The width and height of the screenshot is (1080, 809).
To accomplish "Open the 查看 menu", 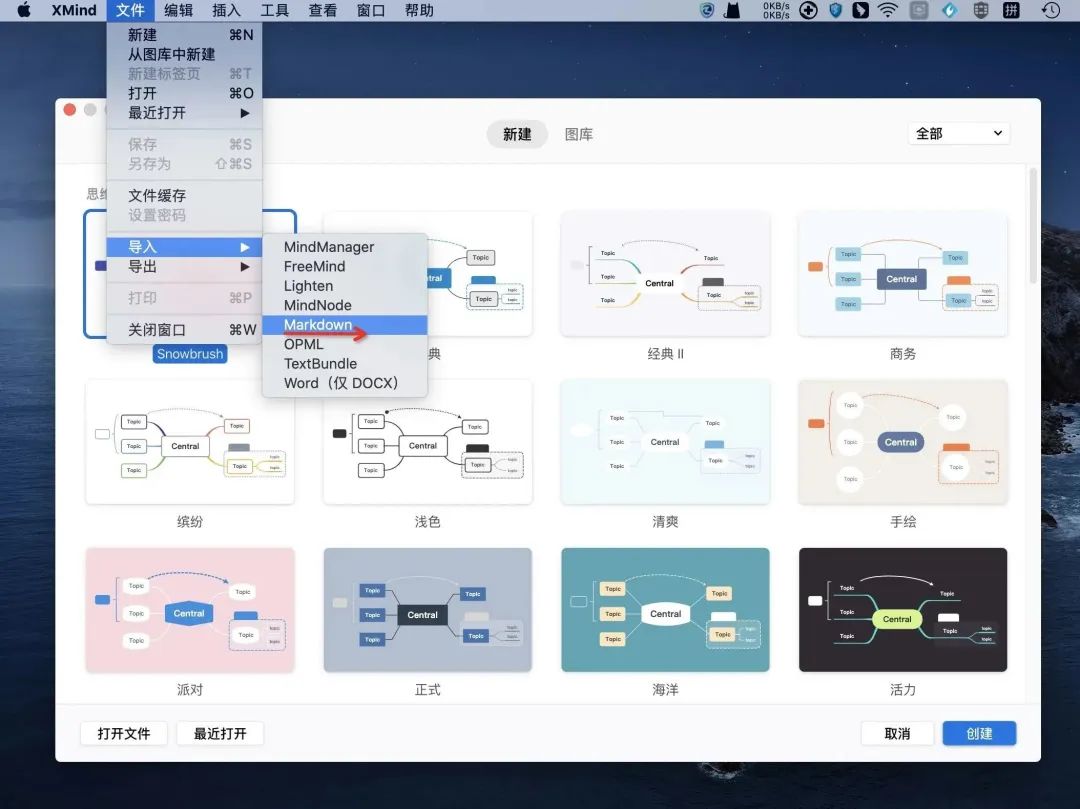I will 323,10.
